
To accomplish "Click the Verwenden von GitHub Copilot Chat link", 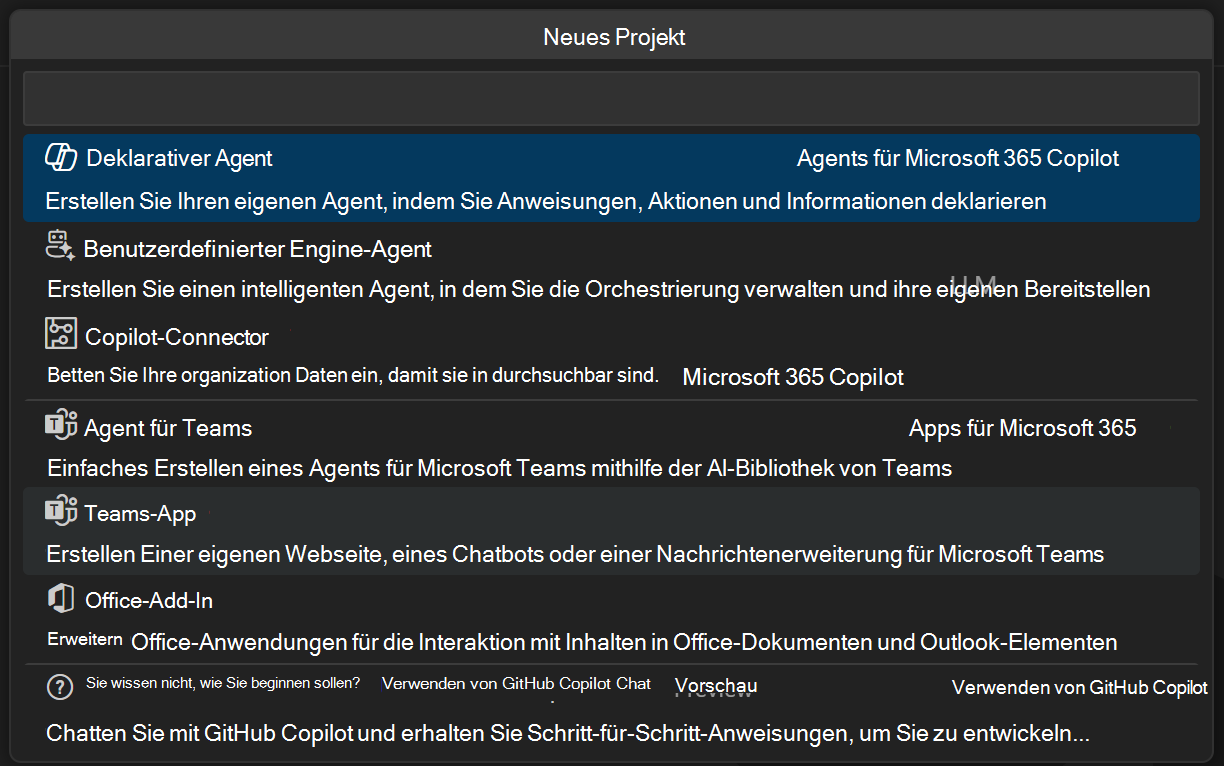I will 516,684.
